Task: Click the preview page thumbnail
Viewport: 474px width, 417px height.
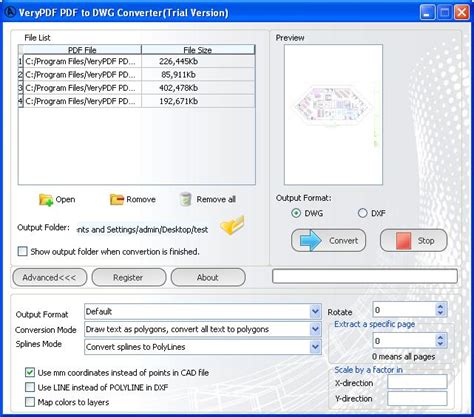Action: [x=333, y=115]
